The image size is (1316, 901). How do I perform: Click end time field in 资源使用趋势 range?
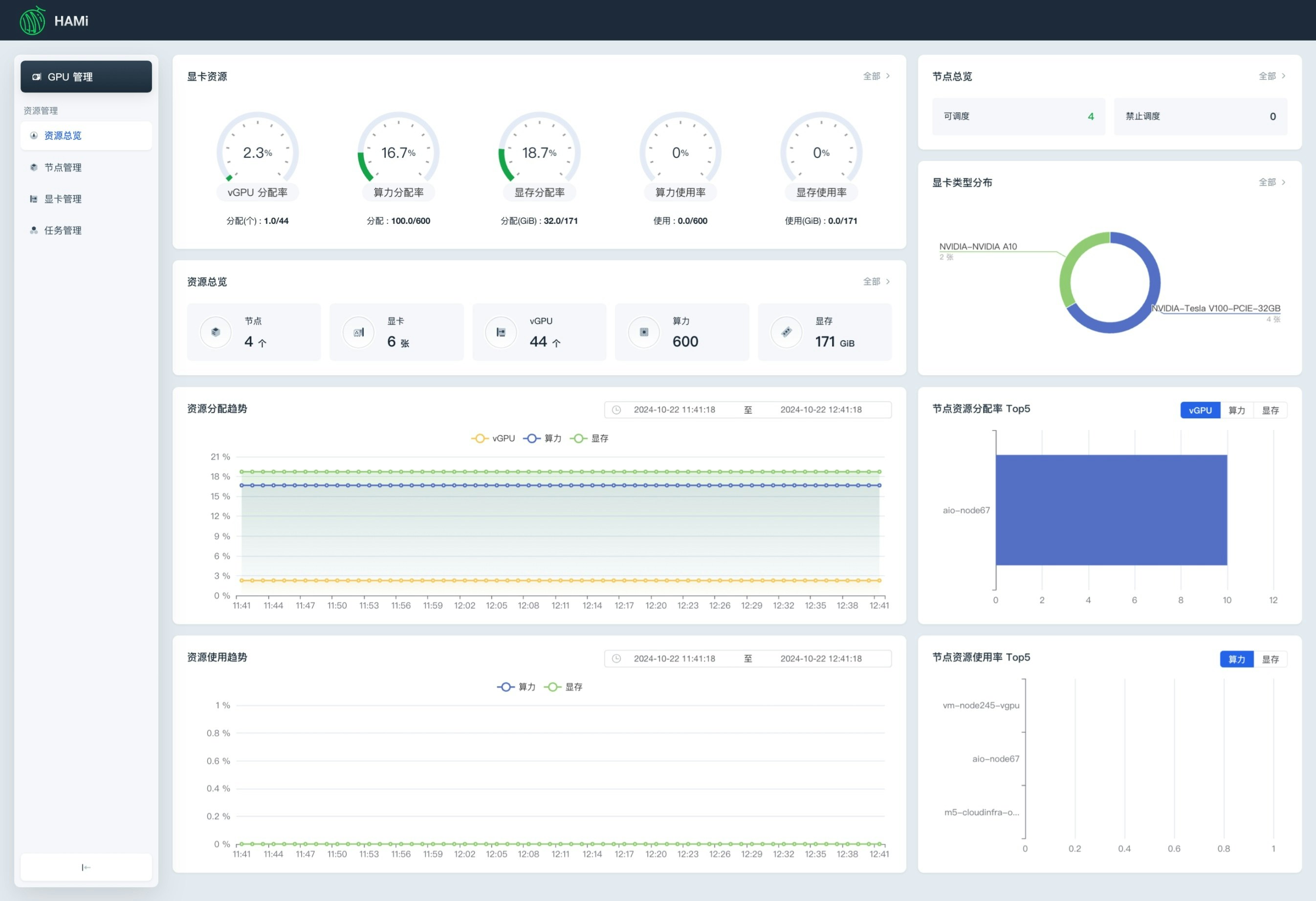(x=820, y=659)
